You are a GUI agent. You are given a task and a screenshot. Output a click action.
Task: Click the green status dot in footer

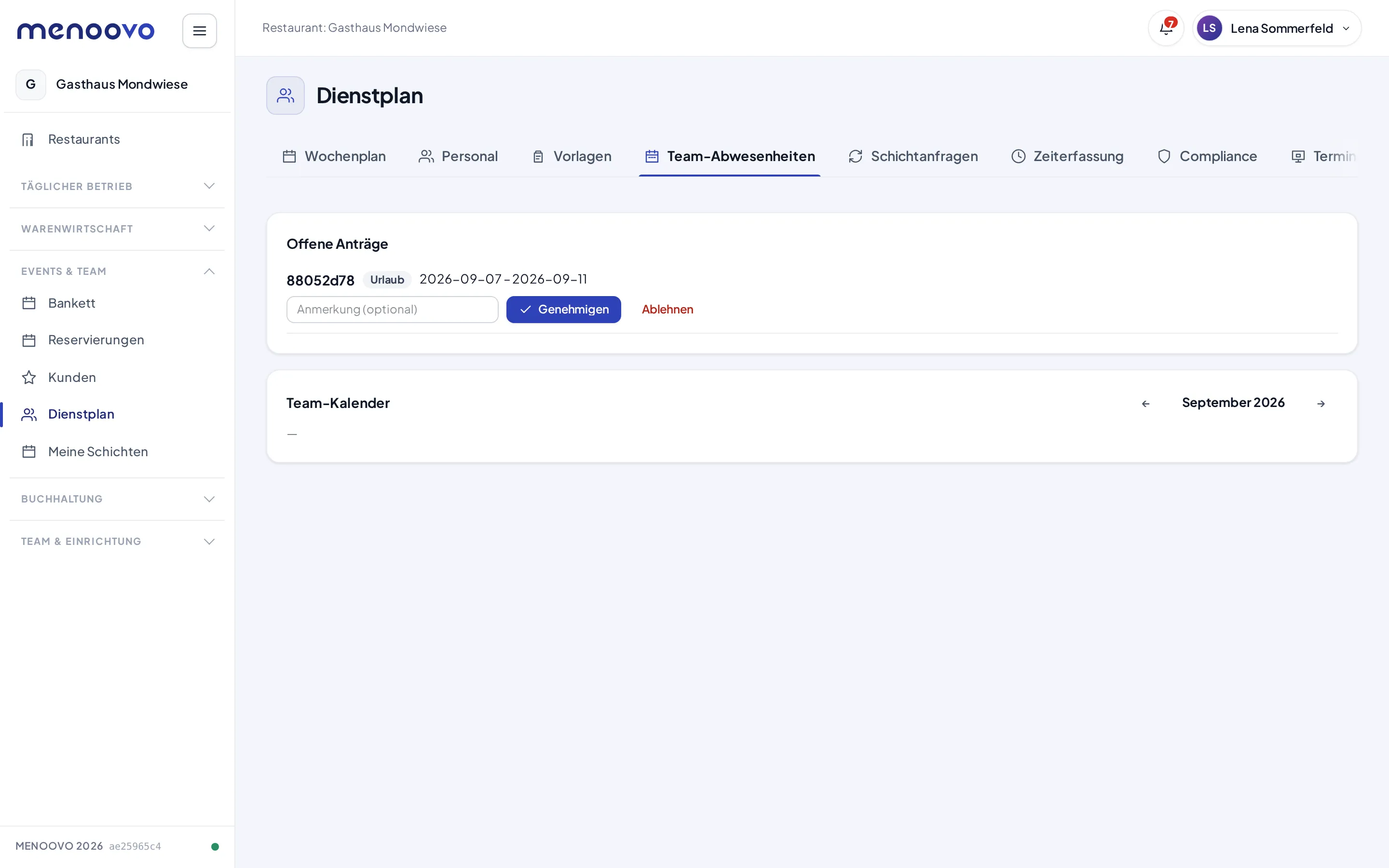coord(215,846)
